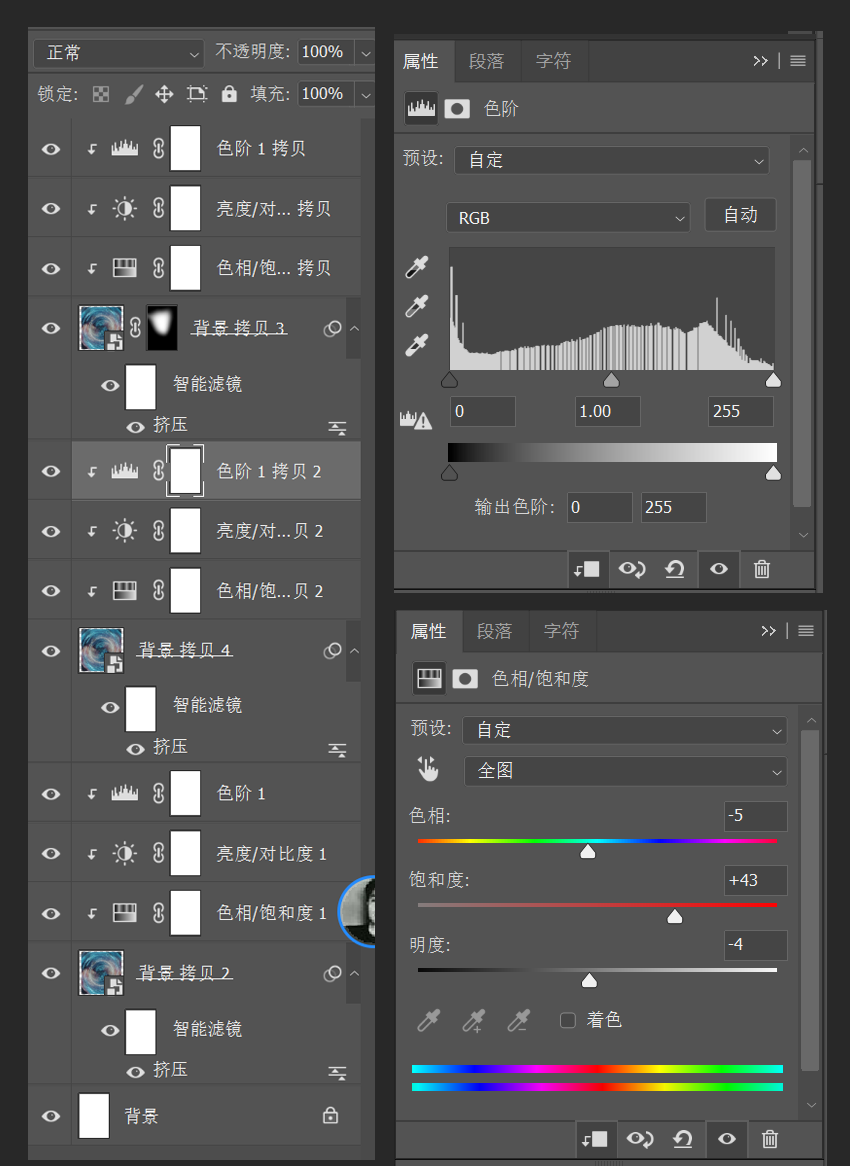This screenshot has width=850, height=1166.
Task: Open the Levels panel menu
Action: pyautogui.click(x=798, y=61)
